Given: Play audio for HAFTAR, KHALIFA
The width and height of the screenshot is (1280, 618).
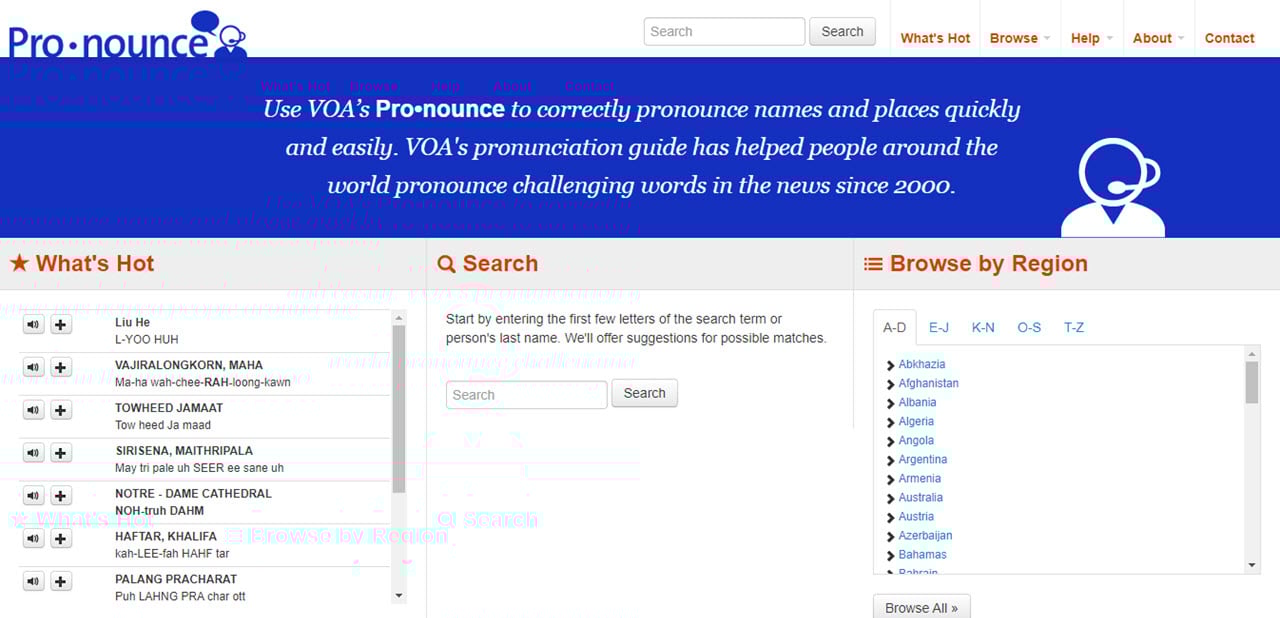Looking at the screenshot, I should point(34,539).
